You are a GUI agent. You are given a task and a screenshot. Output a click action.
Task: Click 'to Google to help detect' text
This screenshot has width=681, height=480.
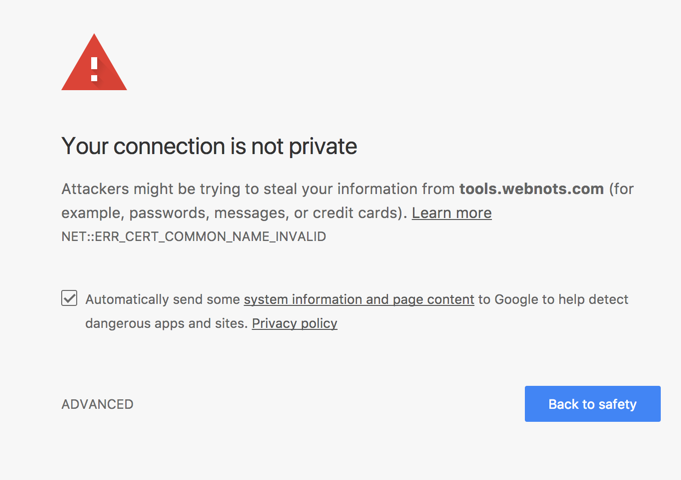pyautogui.click(x=553, y=299)
